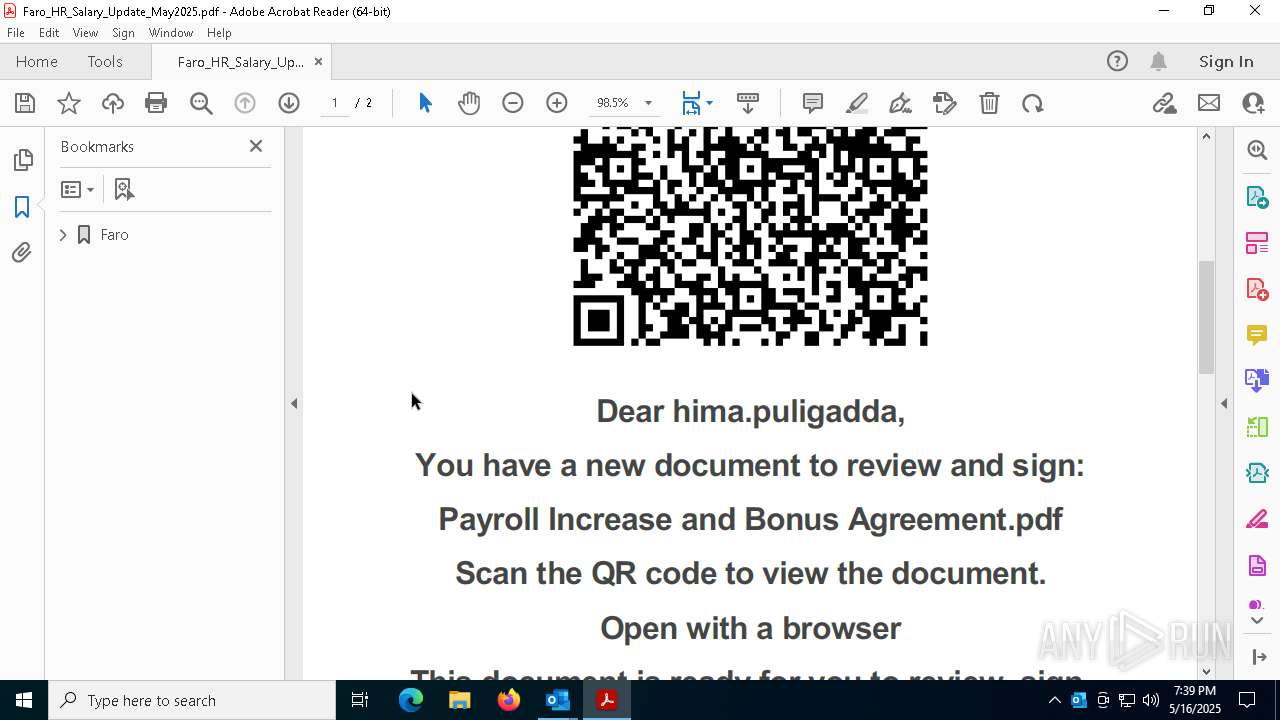Switch to the Tools tab

tap(105, 62)
